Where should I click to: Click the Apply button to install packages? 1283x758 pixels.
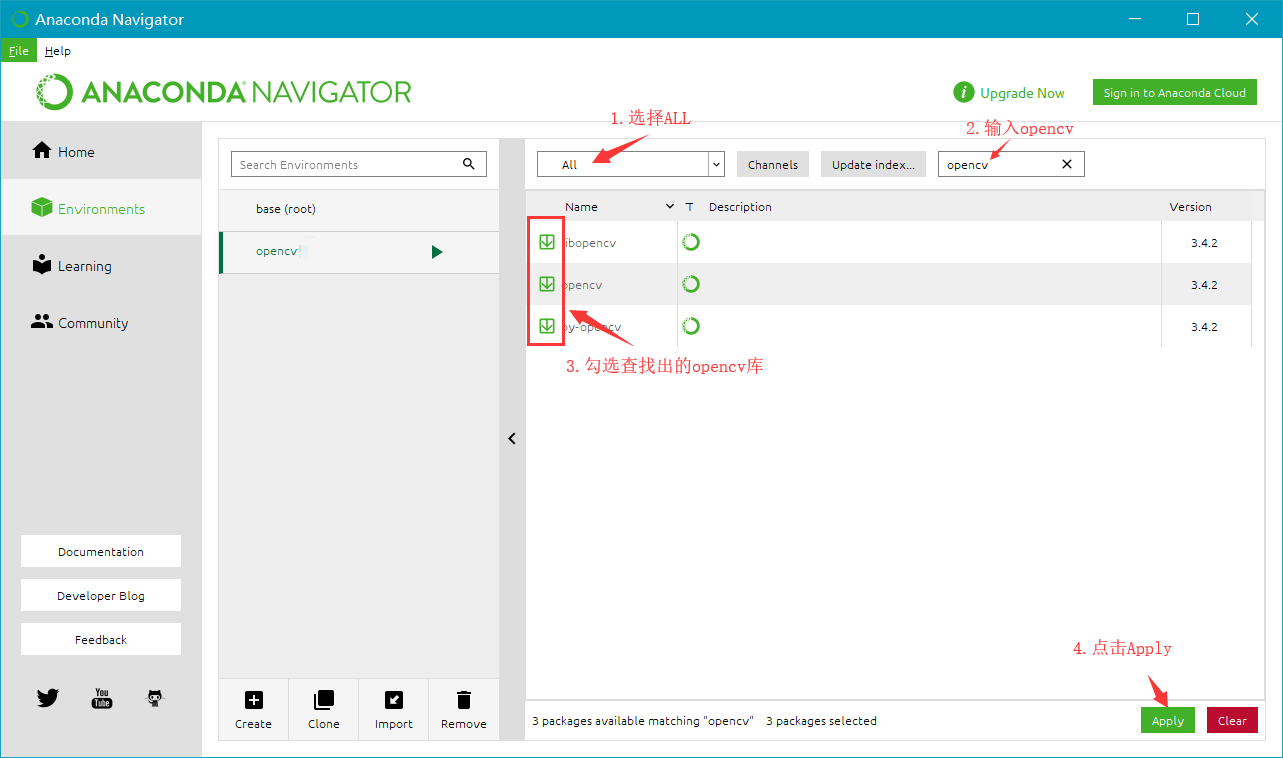[1167, 720]
